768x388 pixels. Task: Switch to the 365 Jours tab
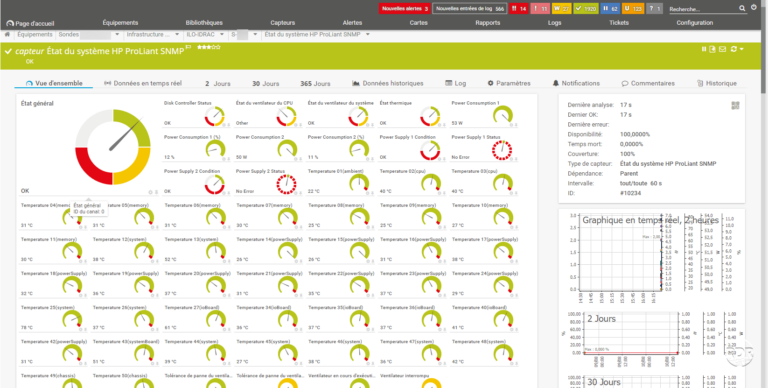point(315,84)
